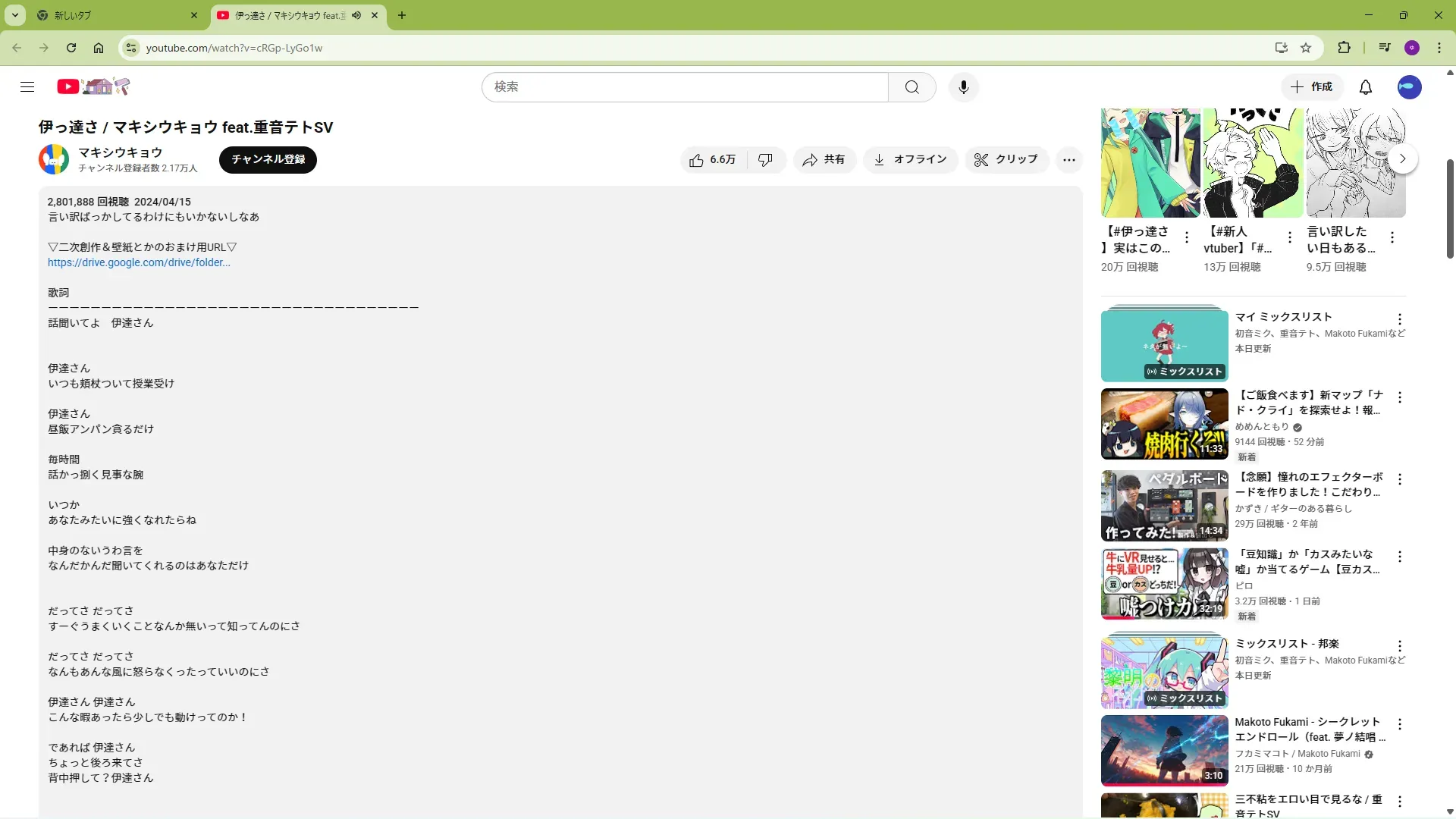Open the browser extensions puzzle icon
The image size is (1456, 819).
[1344, 48]
